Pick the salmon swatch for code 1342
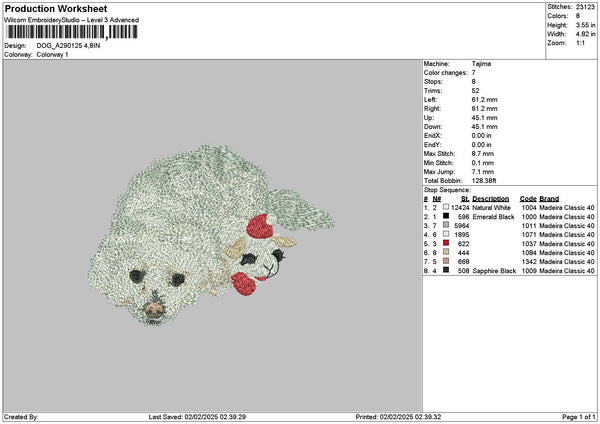 click(x=444, y=261)
